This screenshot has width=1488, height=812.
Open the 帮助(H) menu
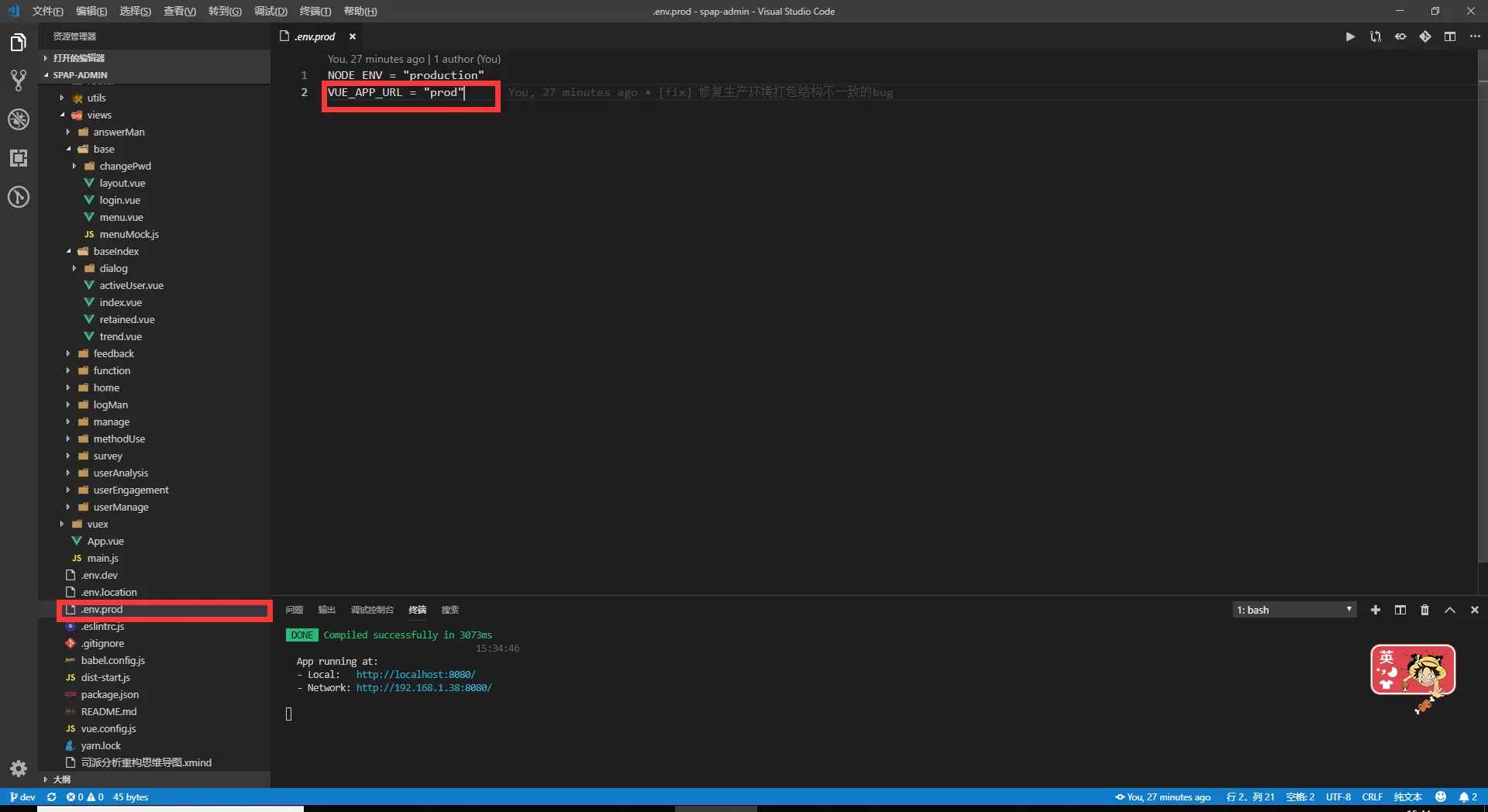[360, 11]
